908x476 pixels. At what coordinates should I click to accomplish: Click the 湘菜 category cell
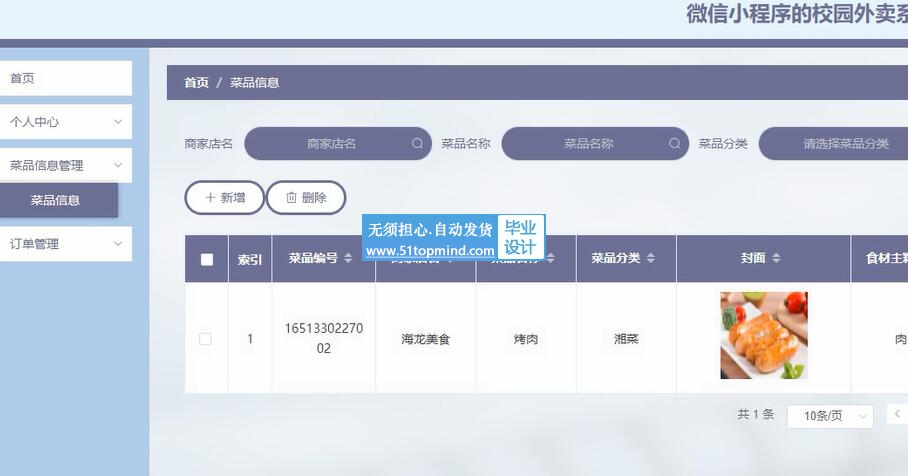(x=626, y=339)
